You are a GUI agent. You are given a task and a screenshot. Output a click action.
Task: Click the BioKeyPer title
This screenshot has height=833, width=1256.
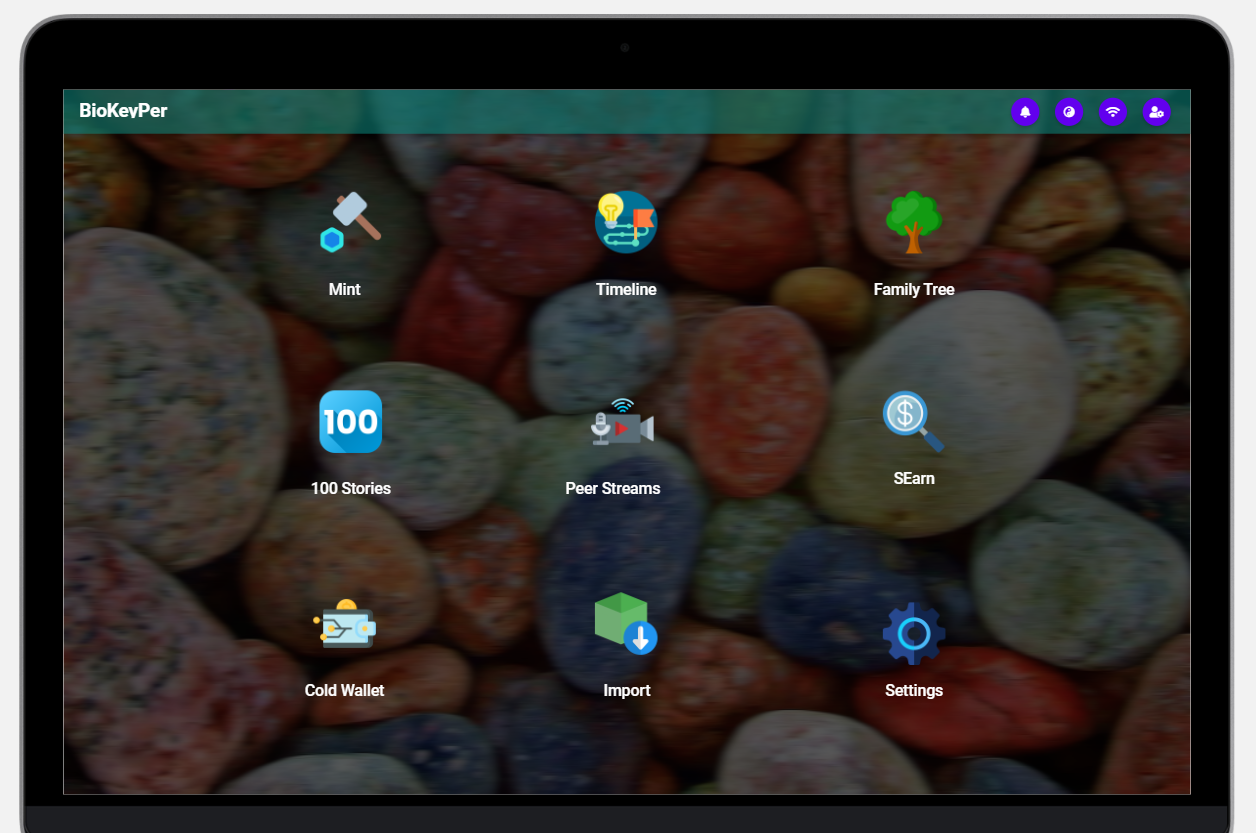[123, 111]
